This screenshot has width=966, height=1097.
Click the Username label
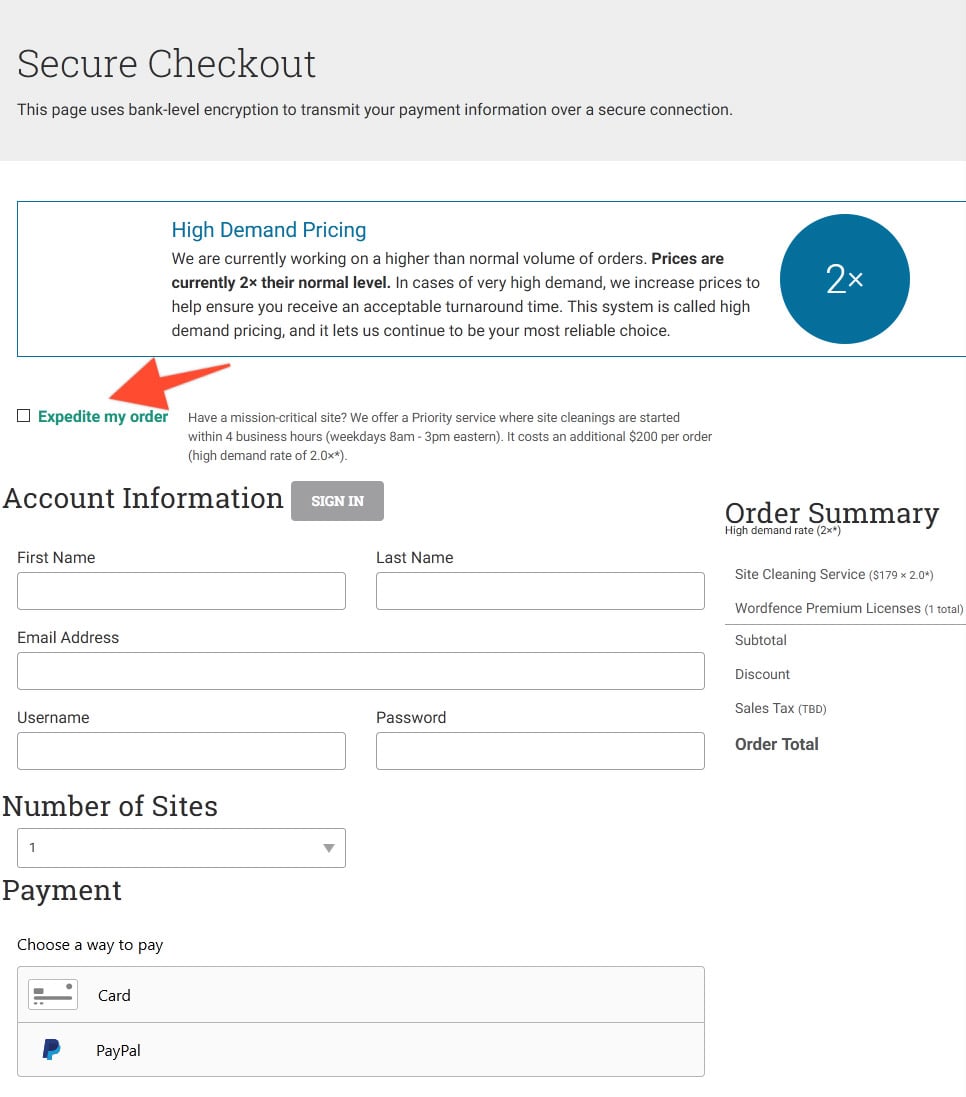53,717
